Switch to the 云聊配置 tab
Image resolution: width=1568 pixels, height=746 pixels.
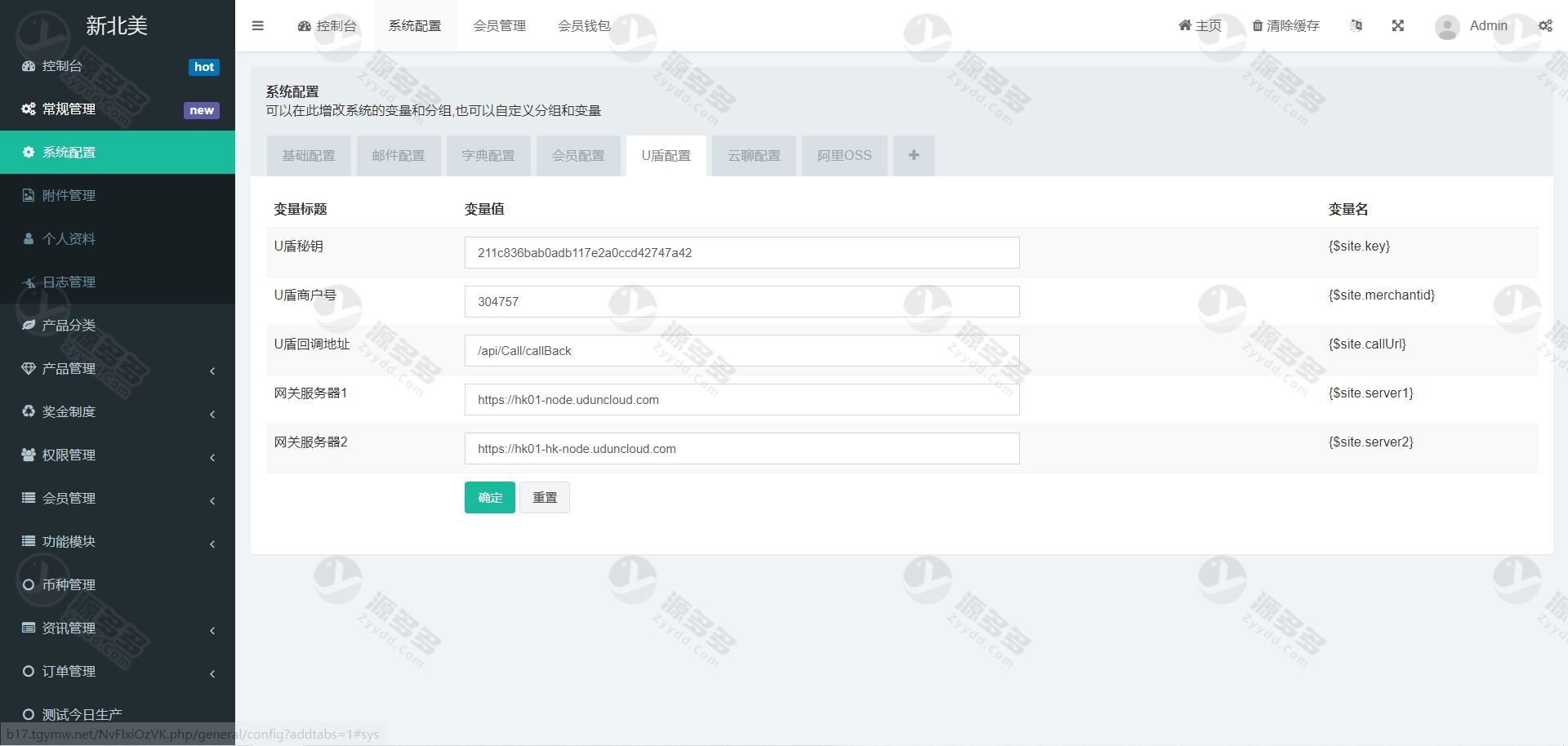click(753, 155)
